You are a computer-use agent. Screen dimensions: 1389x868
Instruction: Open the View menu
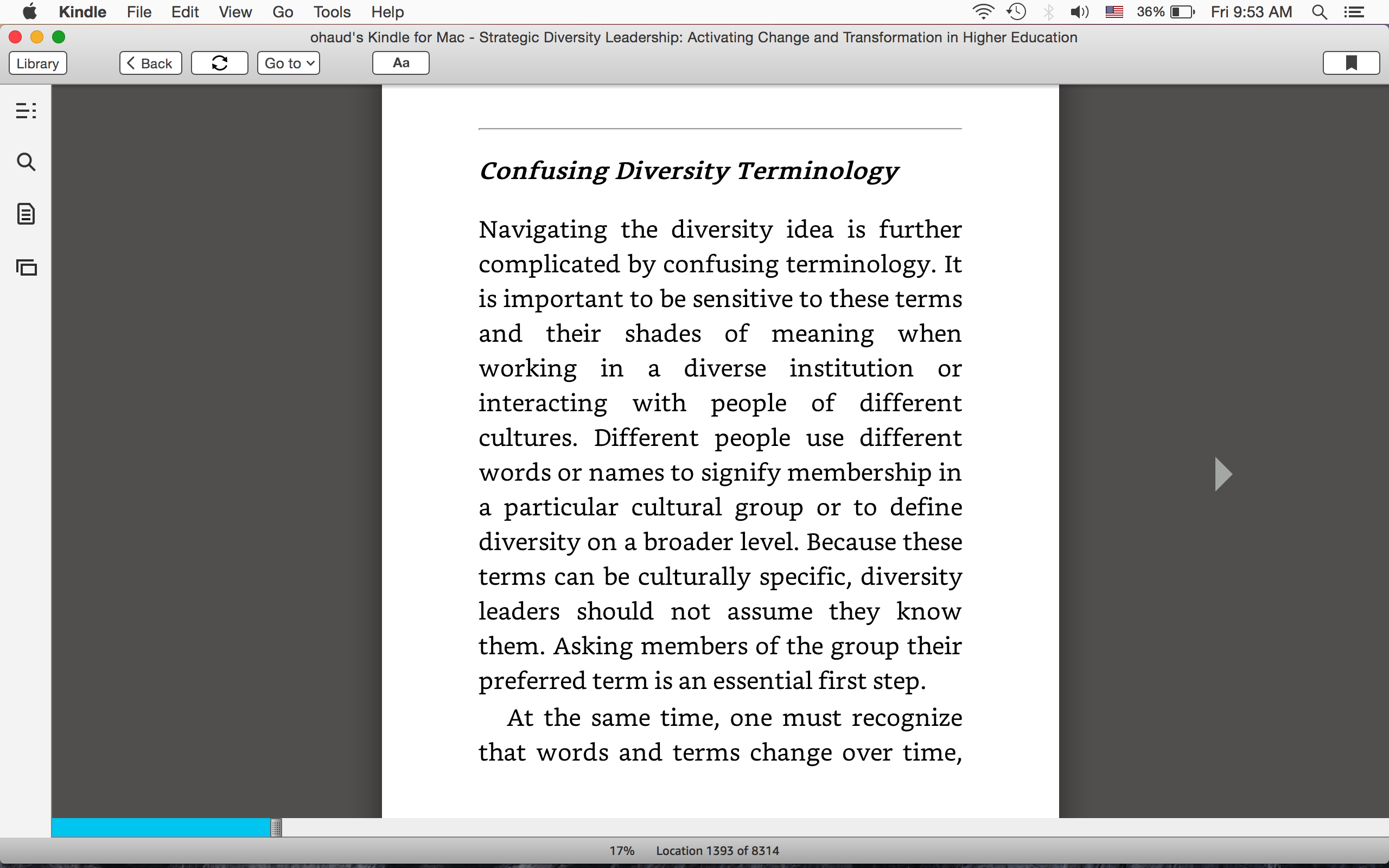point(235,12)
